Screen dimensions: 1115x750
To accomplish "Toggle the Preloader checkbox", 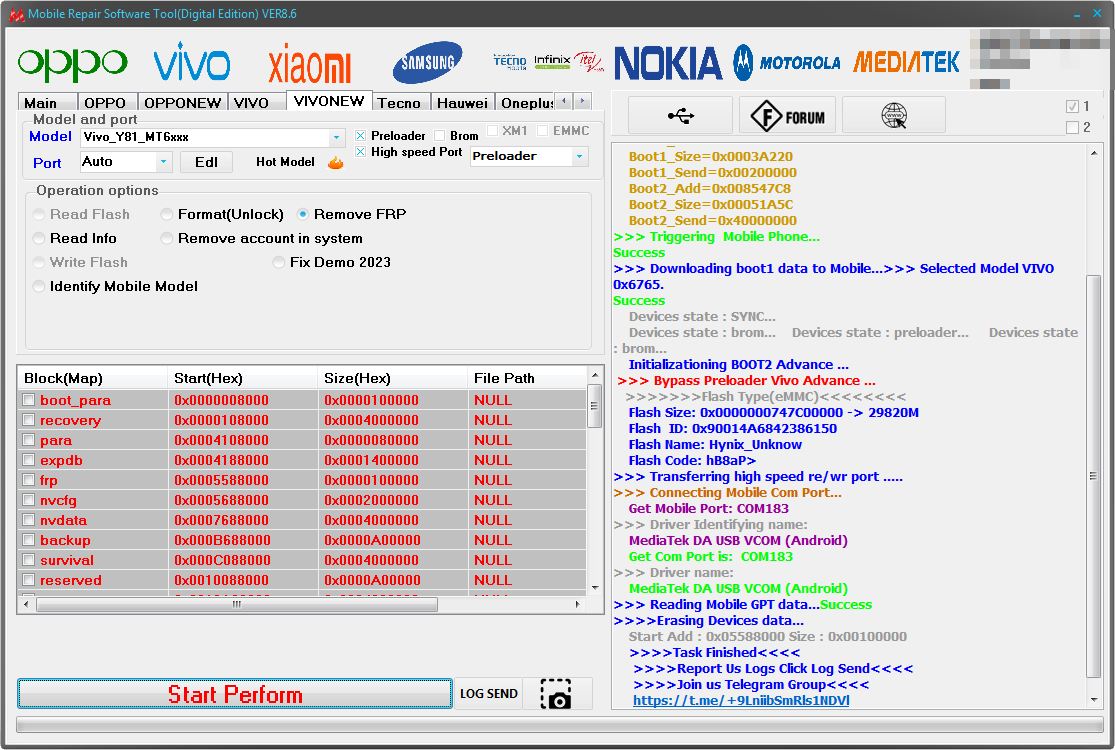I will point(361,136).
